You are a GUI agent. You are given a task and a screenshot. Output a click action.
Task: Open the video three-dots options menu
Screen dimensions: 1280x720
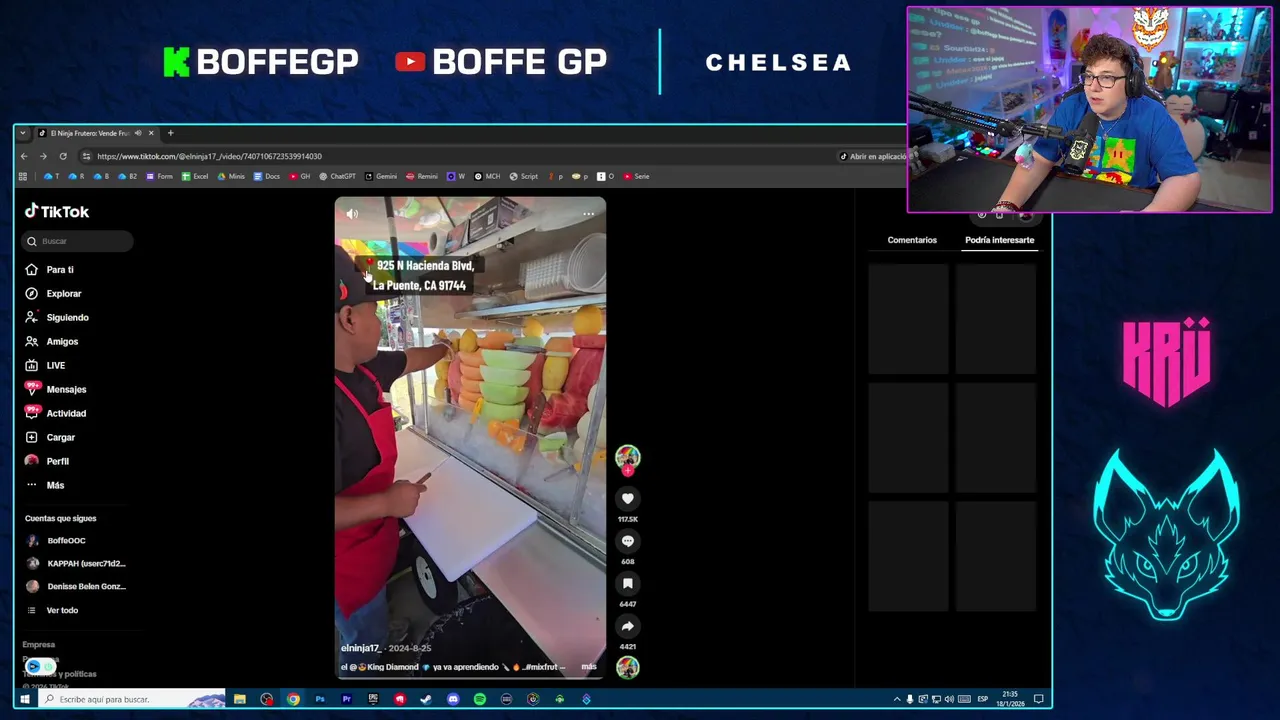[x=588, y=213]
